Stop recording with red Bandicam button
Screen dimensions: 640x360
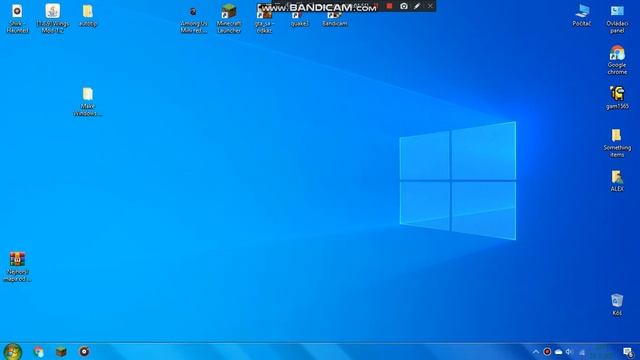click(389, 6)
